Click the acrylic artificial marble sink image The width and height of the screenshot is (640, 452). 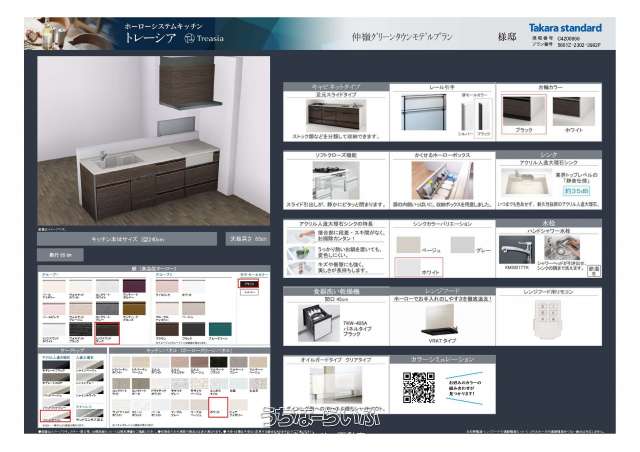(x=526, y=182)
